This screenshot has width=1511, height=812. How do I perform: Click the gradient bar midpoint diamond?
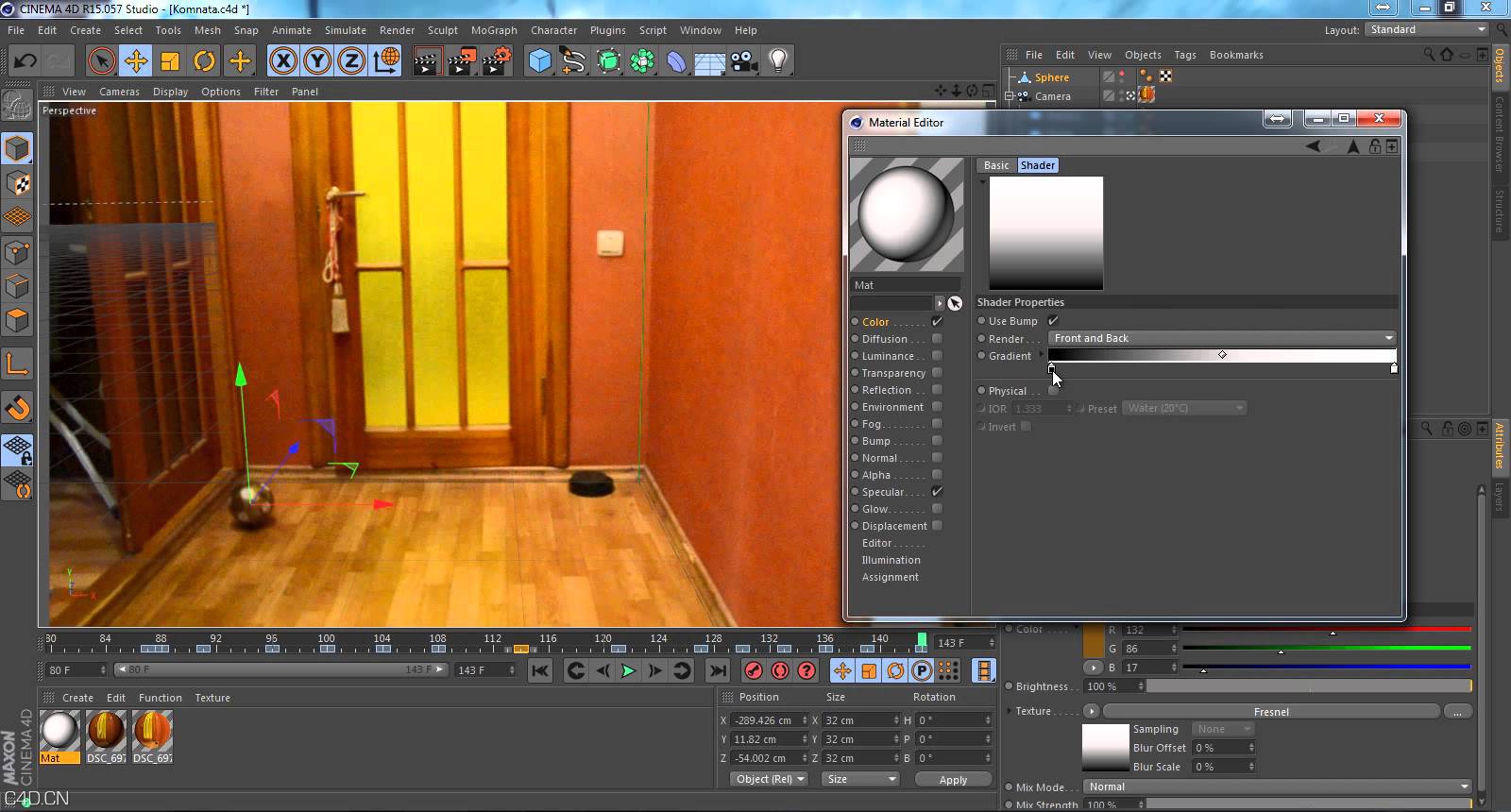tap(1222, 355)
